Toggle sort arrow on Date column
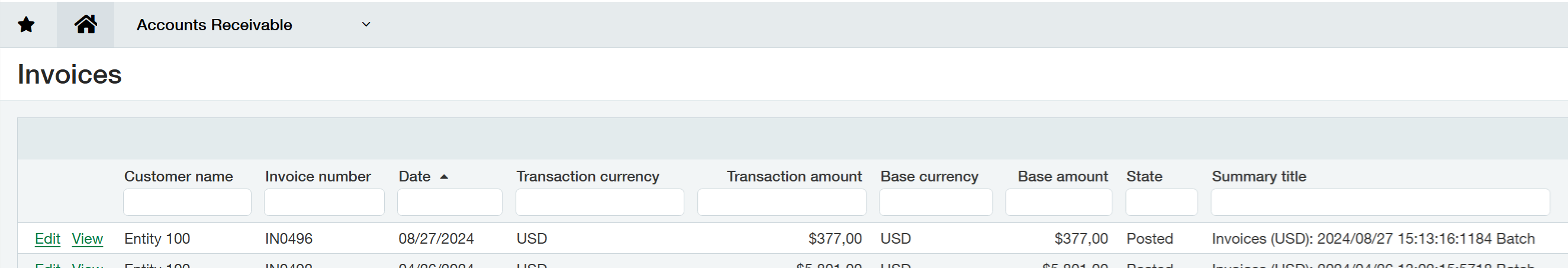 445,177
